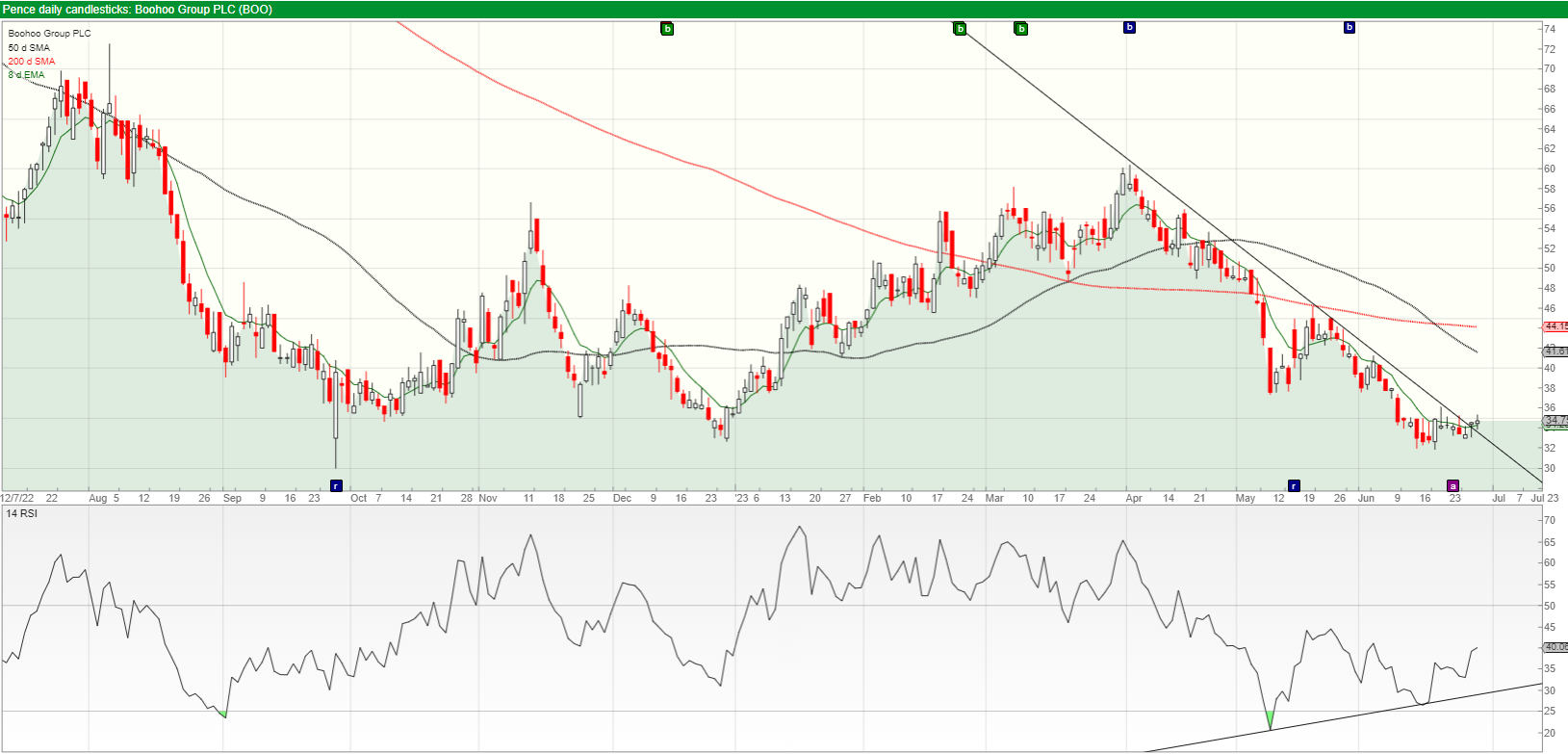Click the green 'b' marker above mid-December
The width and height of the screenshot is (1568, 754).
[x=667, y=28]
